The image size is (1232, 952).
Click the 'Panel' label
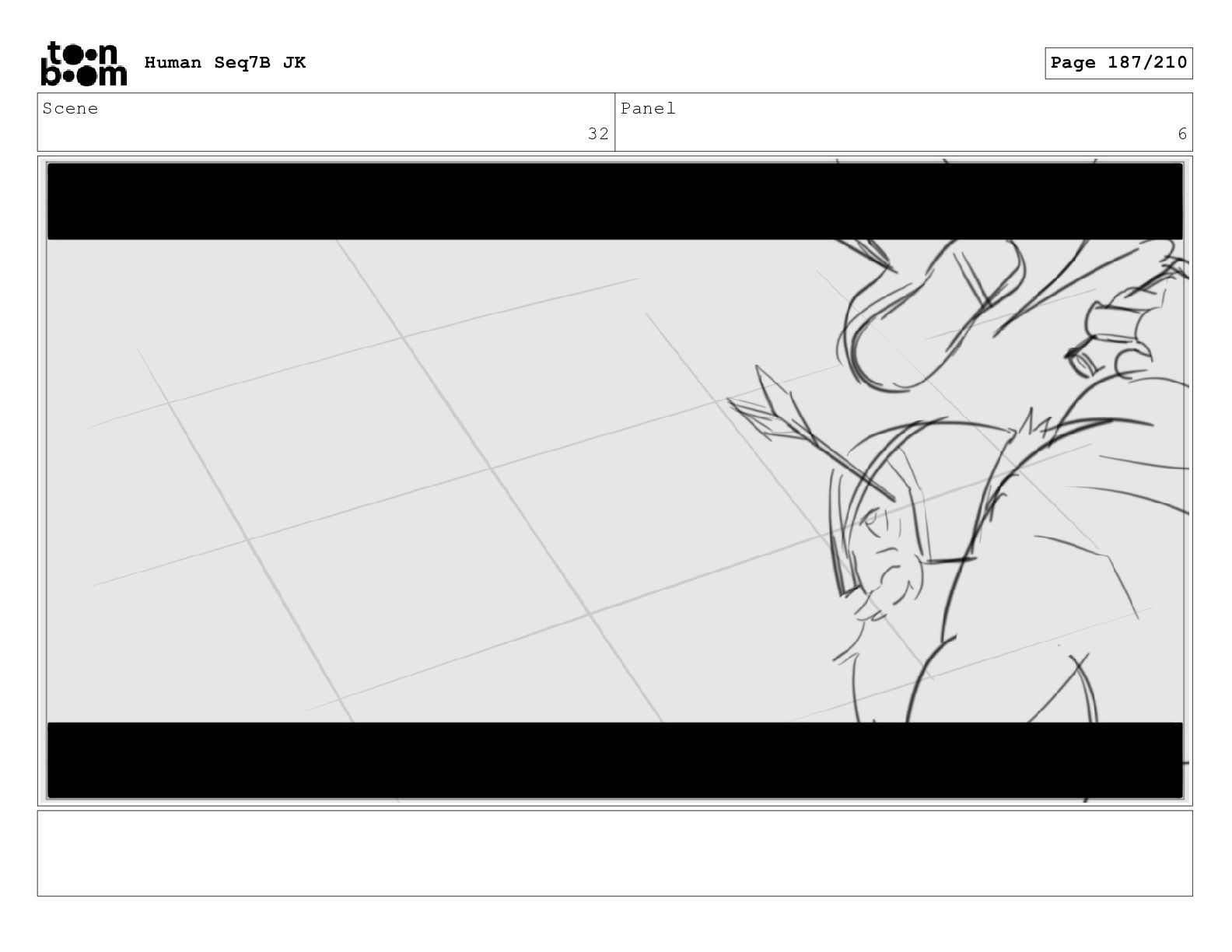point(648,109)
